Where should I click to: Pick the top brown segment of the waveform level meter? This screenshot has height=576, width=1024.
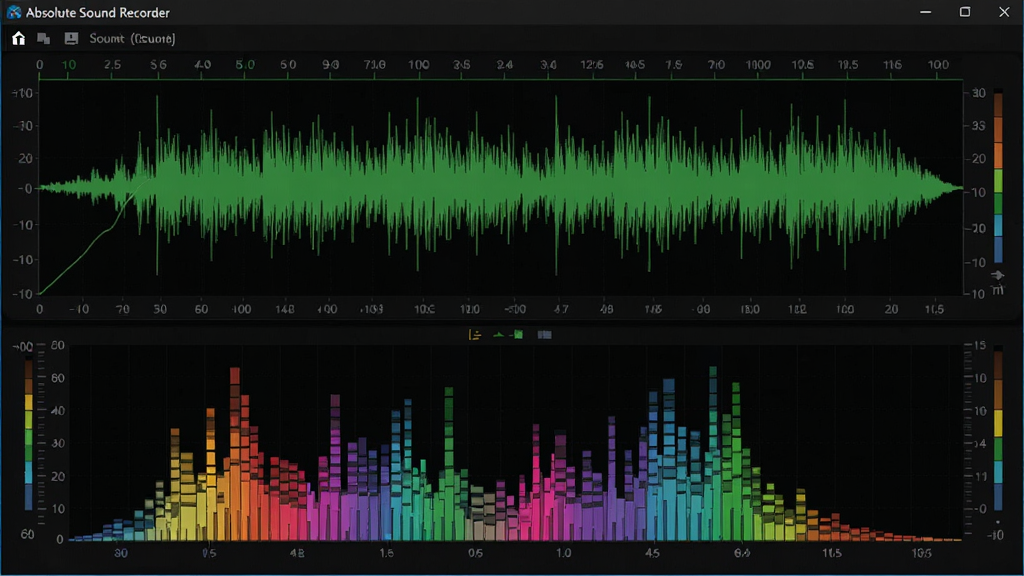pos(998,105)
